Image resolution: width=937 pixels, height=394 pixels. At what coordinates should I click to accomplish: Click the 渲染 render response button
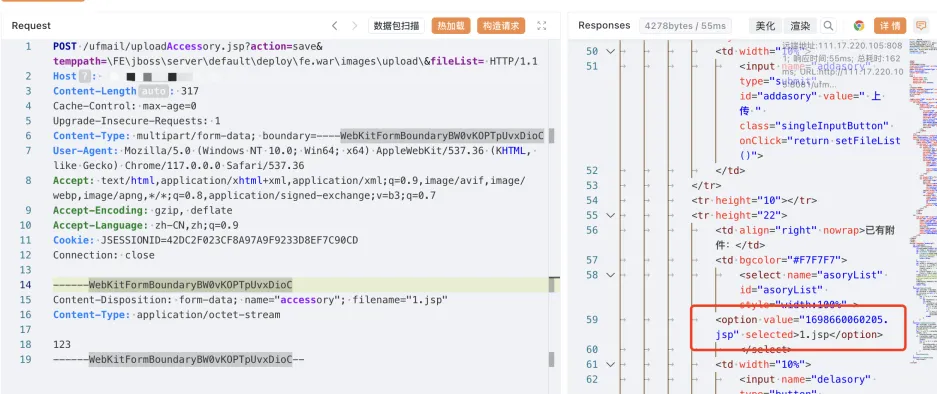click(800, 26)
